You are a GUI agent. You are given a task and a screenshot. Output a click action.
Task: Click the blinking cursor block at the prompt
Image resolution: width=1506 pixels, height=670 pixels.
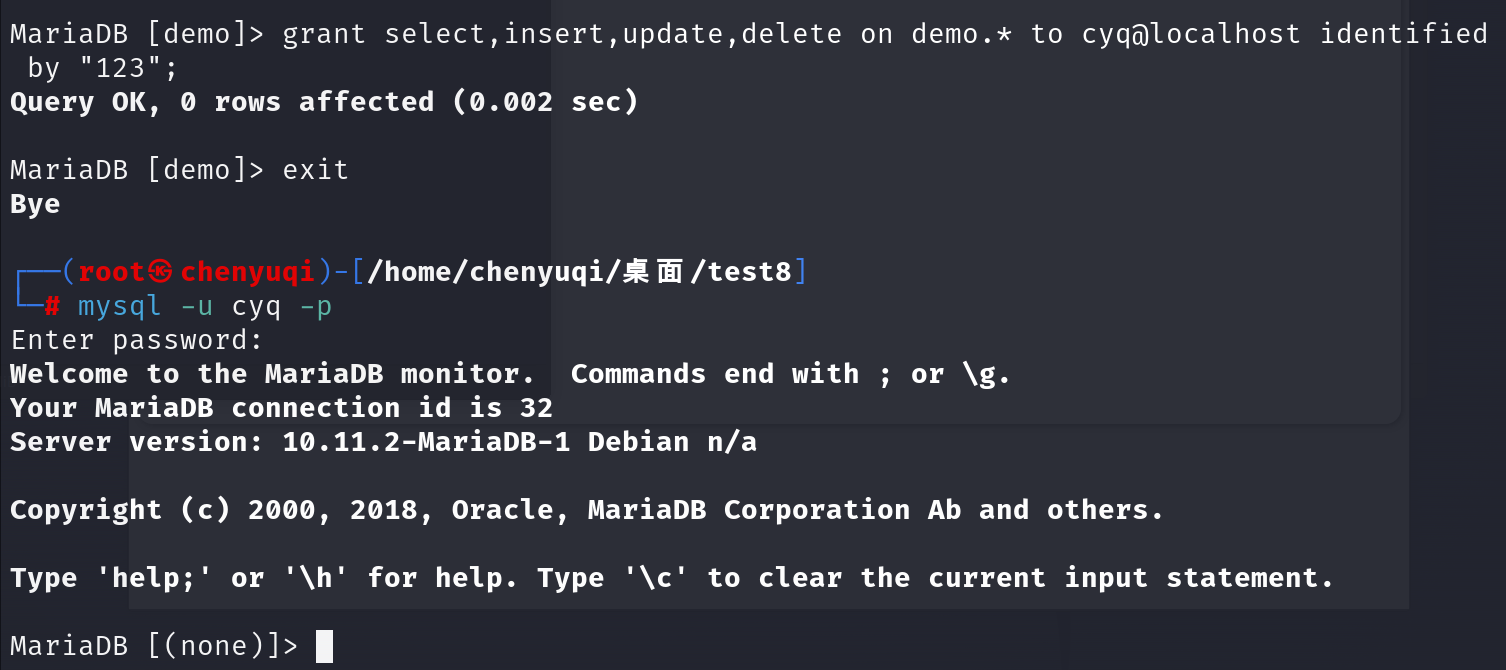pyautogui.click(x=324, y=646)
